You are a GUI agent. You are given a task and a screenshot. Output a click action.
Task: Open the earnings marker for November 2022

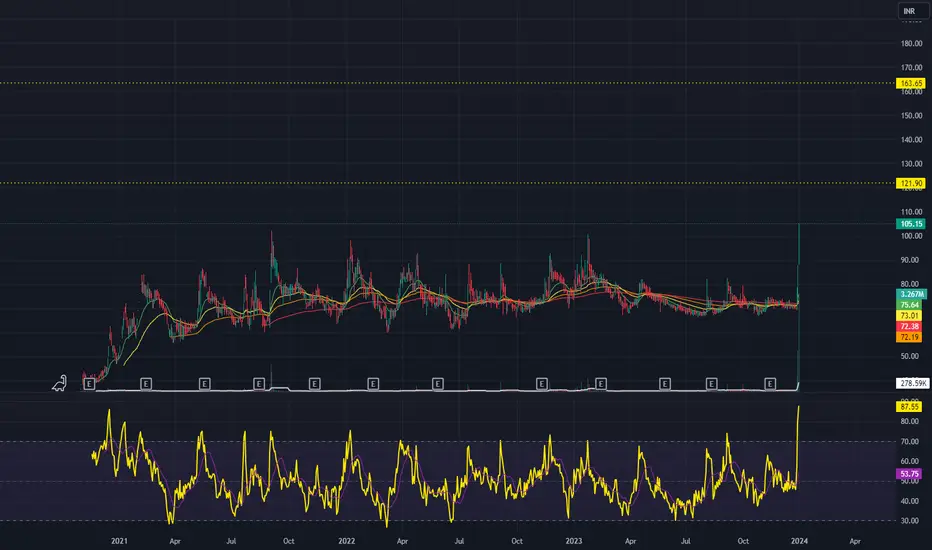click(541, 384)
